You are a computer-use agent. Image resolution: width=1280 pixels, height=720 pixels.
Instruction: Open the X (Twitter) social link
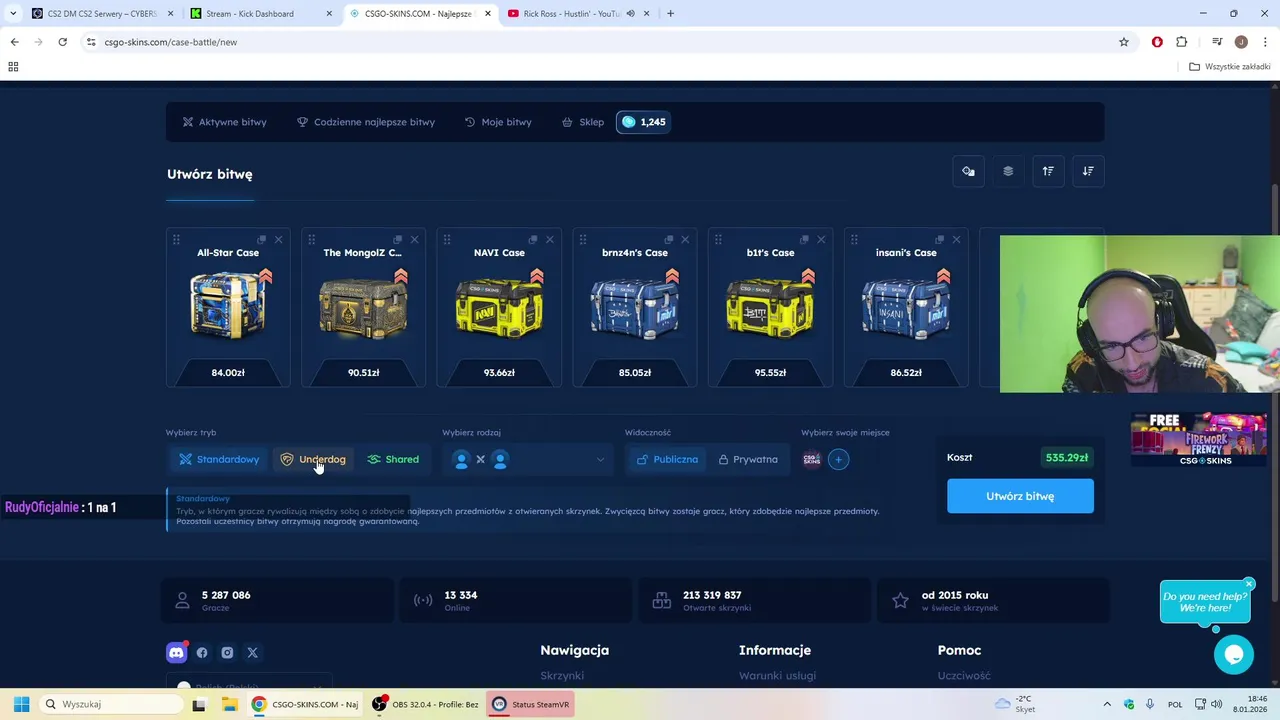point(252,652)
